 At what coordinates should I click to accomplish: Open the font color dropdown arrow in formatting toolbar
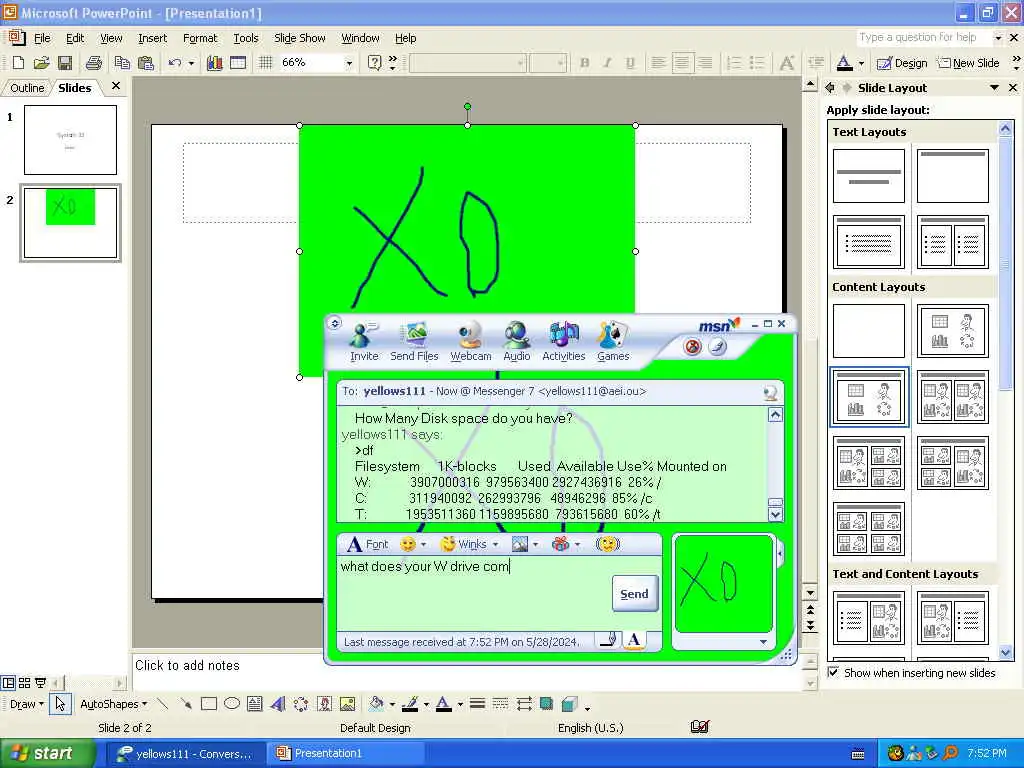pos(861,63)
